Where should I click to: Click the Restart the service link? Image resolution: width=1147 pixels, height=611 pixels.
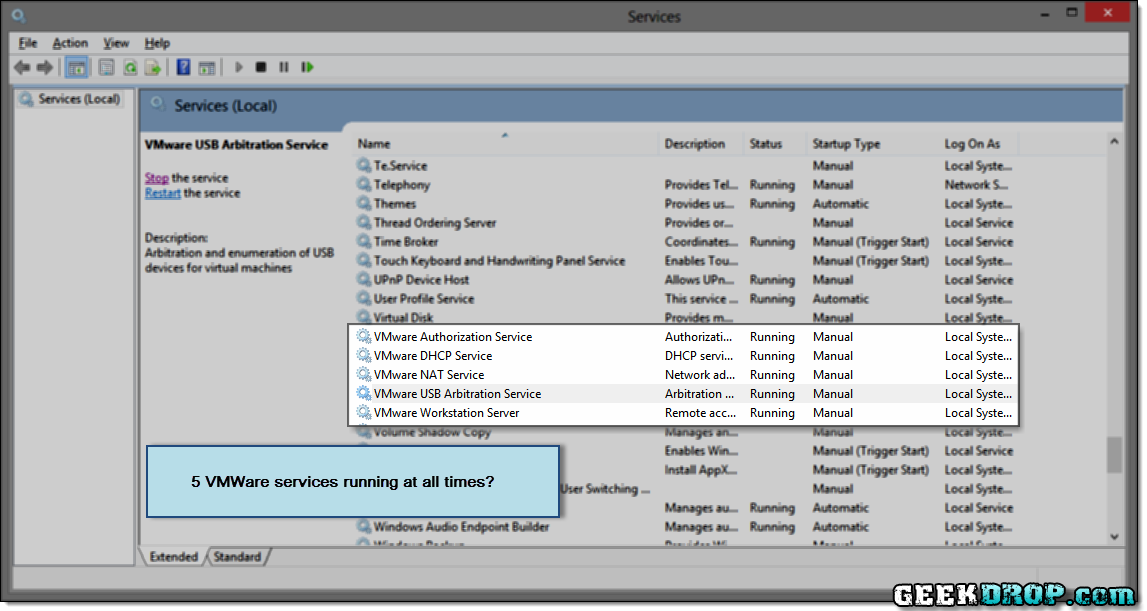click(x=162, y=193)
